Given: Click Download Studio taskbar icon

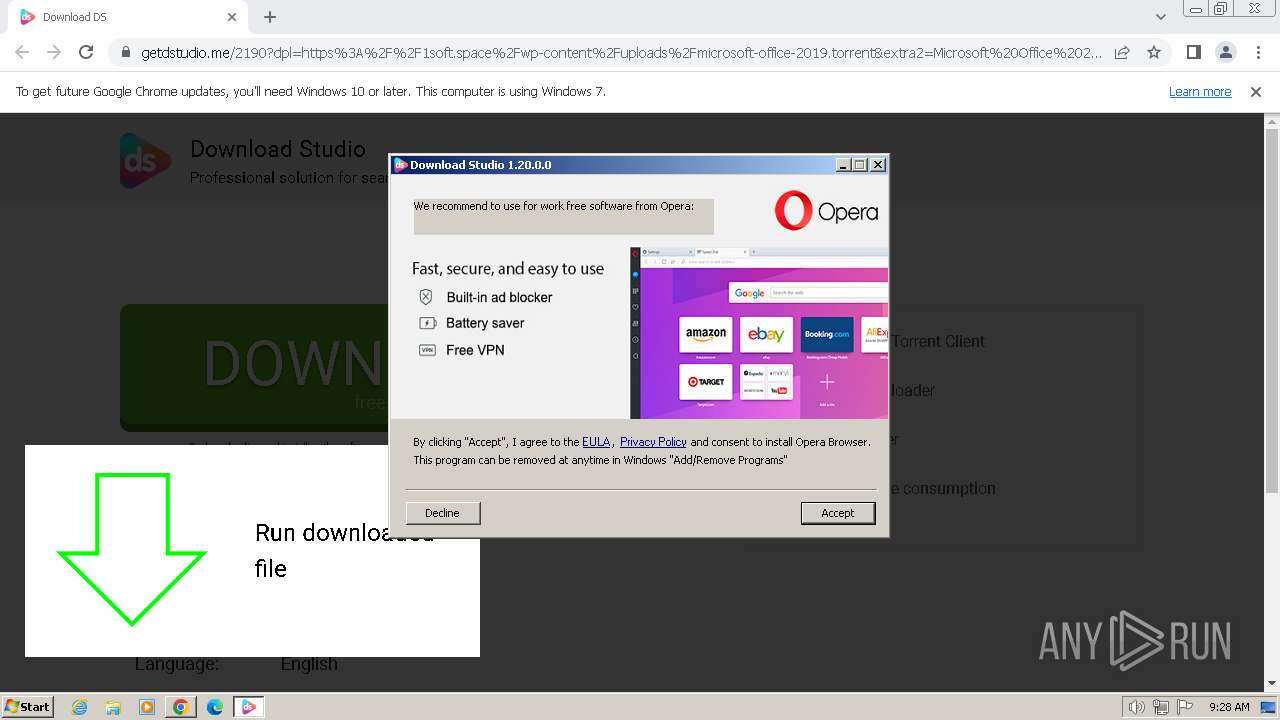Looking at the screenshot, I should 249,707.
